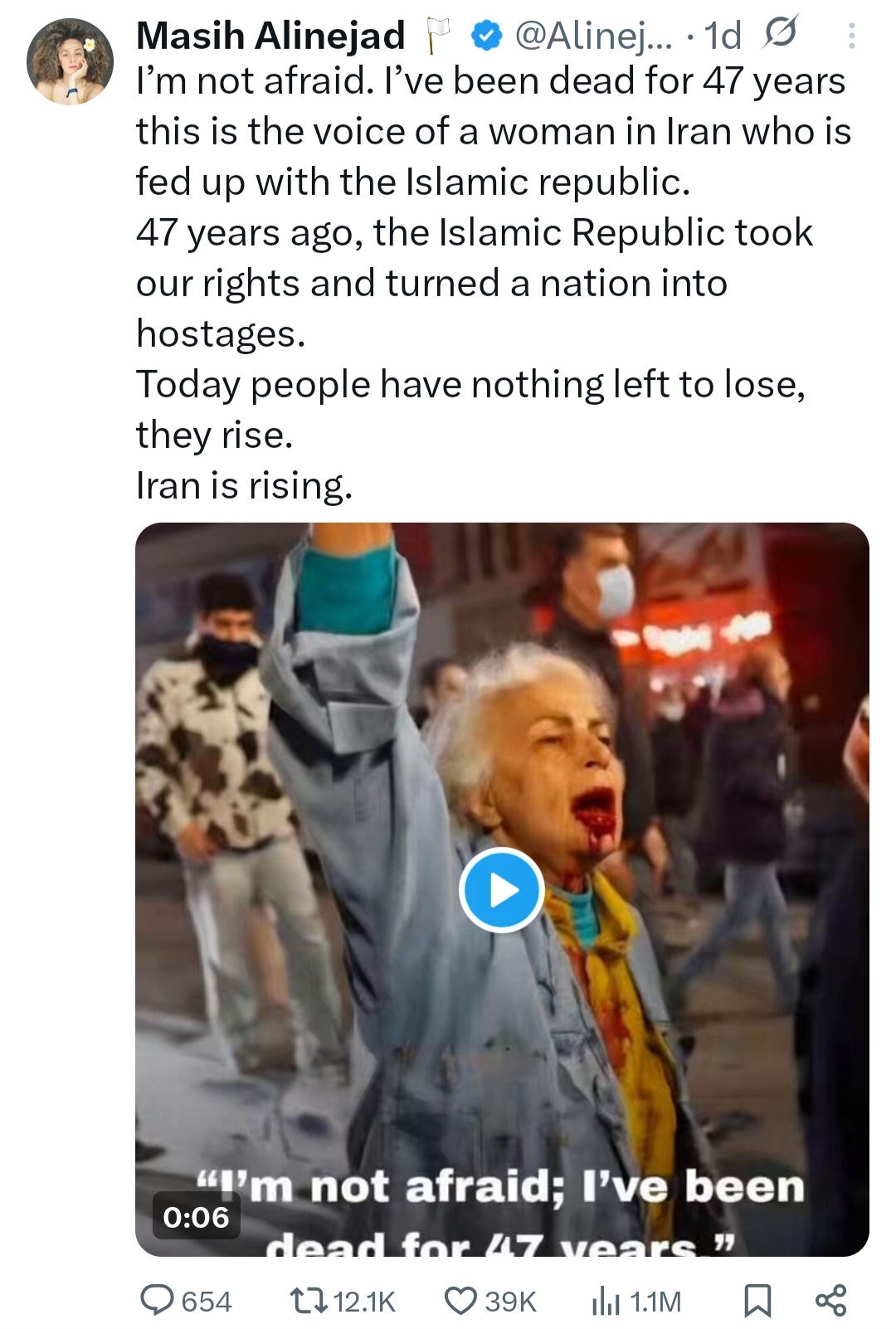Image resolution: width=896 pixels, height=1329 pixels.
Task: Click the slashed-circle icon near the timestamp
Action: pyautogui.click(x=780, y=33)
